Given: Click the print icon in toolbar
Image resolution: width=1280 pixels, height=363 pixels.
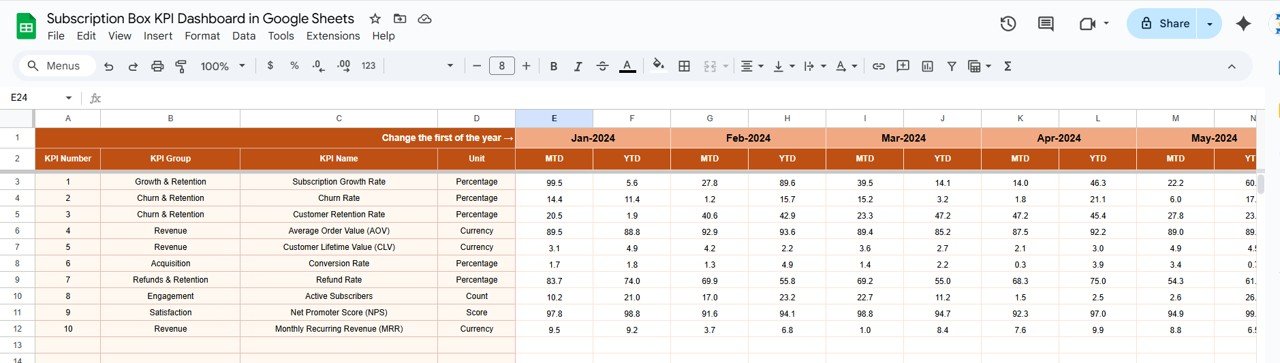Looking at the screenshot, I should coord(157,66).
